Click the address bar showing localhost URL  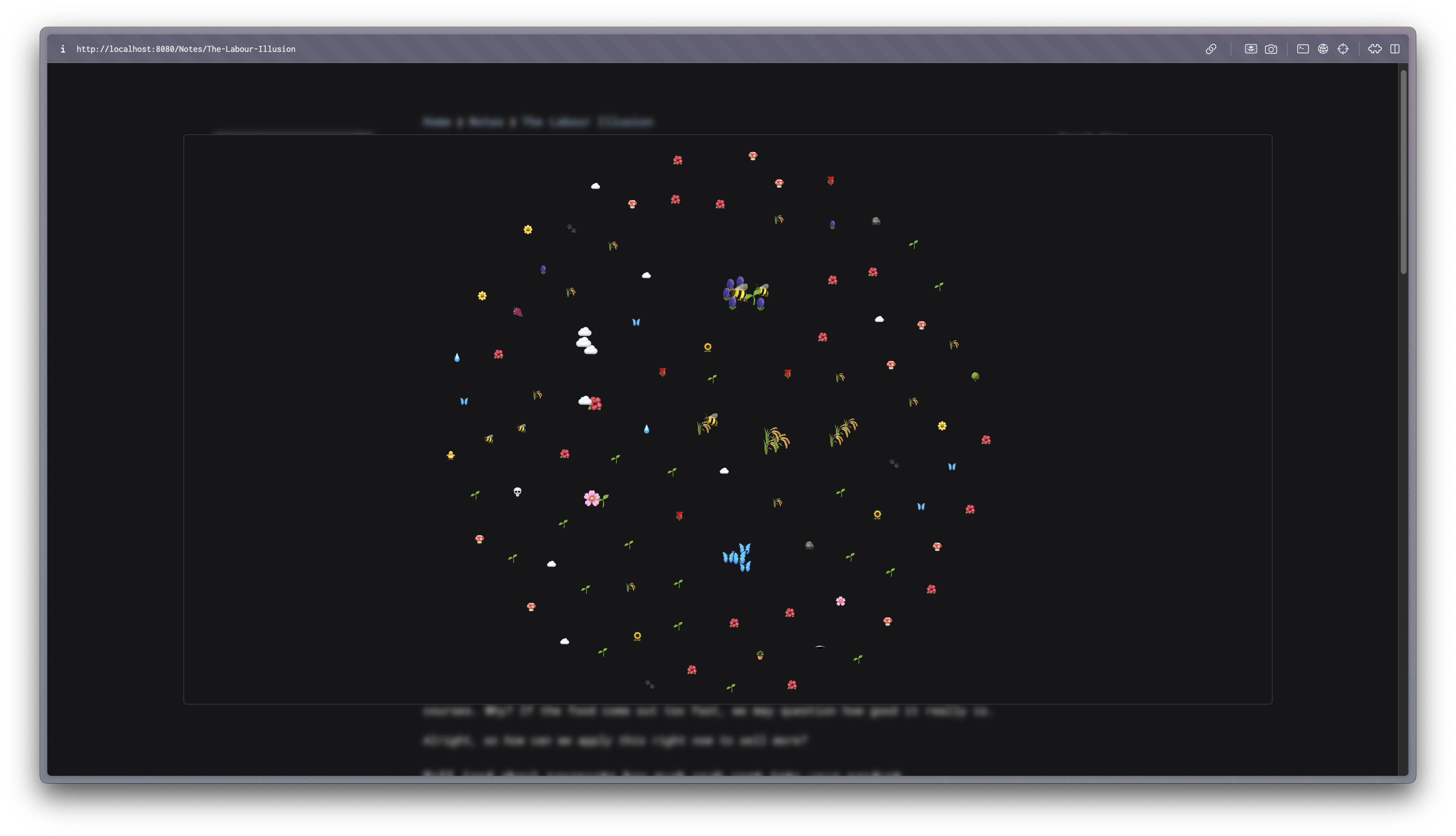click(x=186, y=49)
